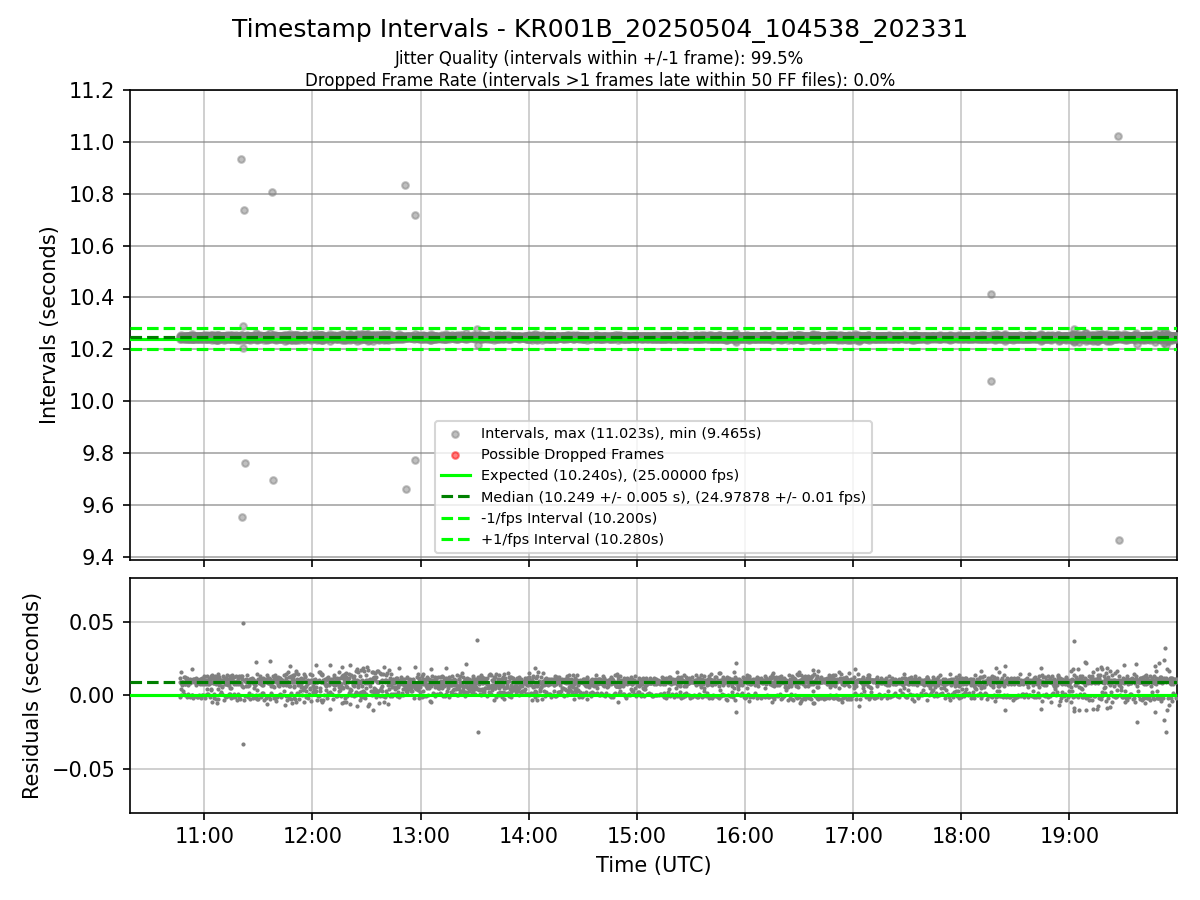Screen dimensions: 1200x900
Task: Click legend entry starting 'Median (10.249 +/- 0.005 s)'
Action: (673, 497)
